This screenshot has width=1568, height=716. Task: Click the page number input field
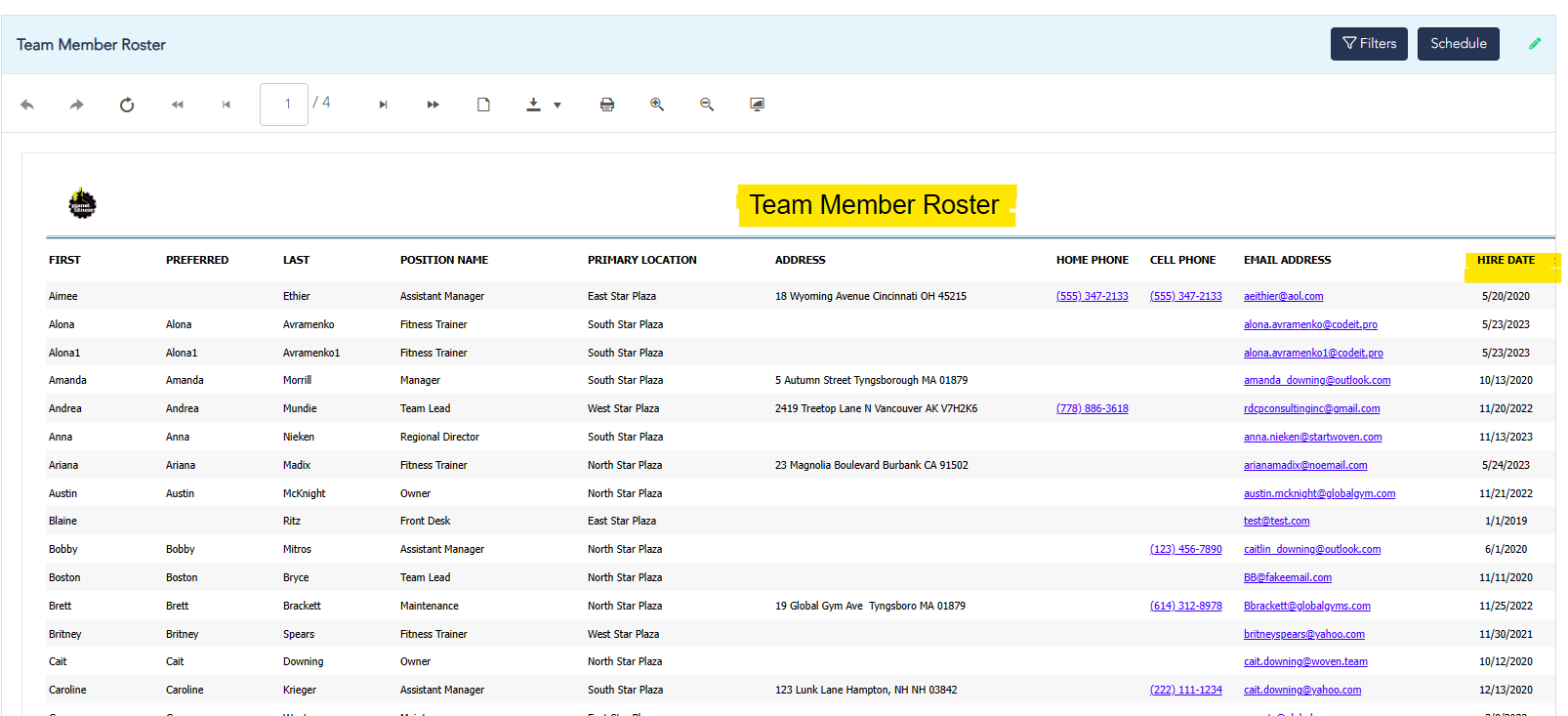tap(284, 105)
